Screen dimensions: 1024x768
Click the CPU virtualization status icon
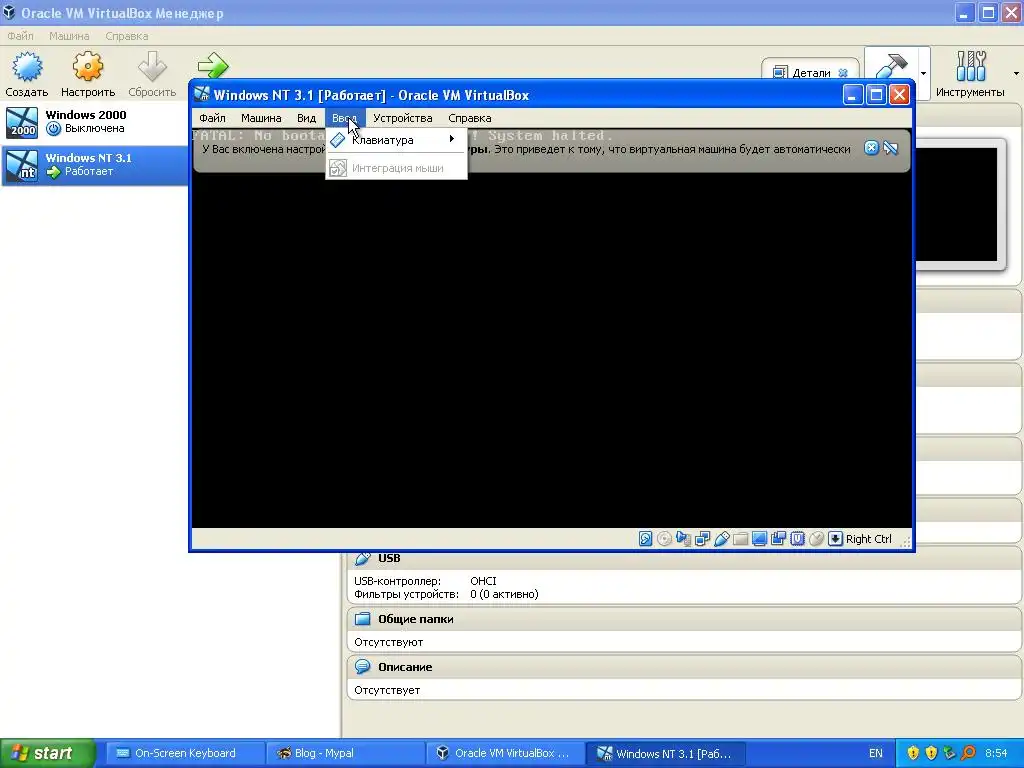[x=797, y=539]
